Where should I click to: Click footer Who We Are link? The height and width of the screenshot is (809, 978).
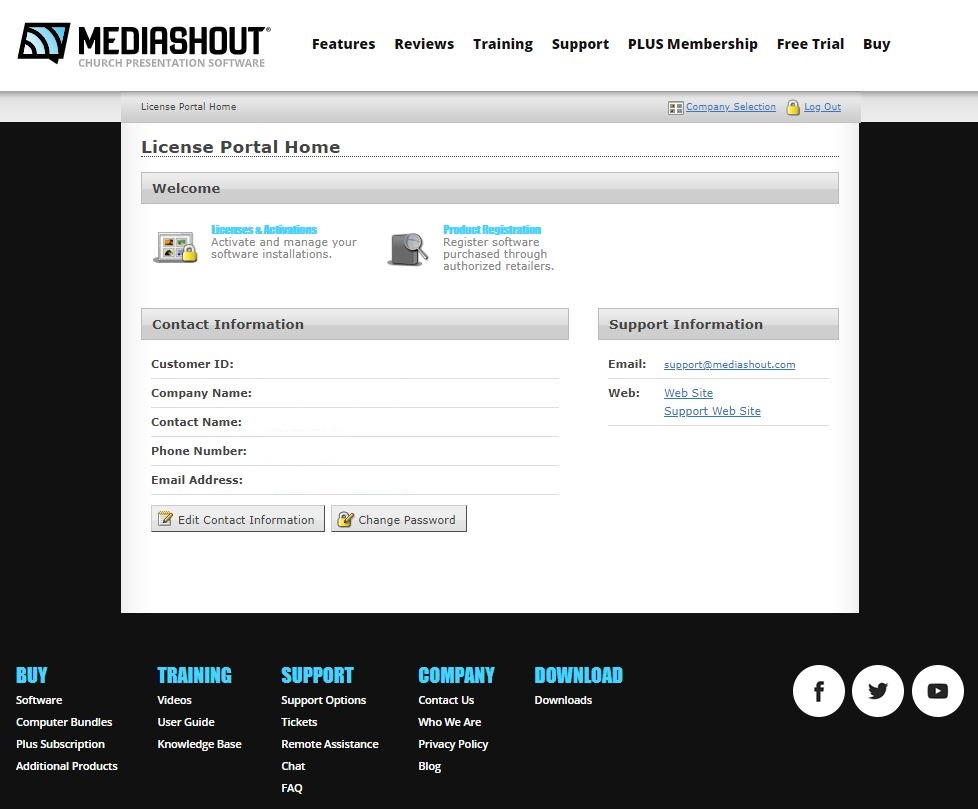tap(449, 722)
